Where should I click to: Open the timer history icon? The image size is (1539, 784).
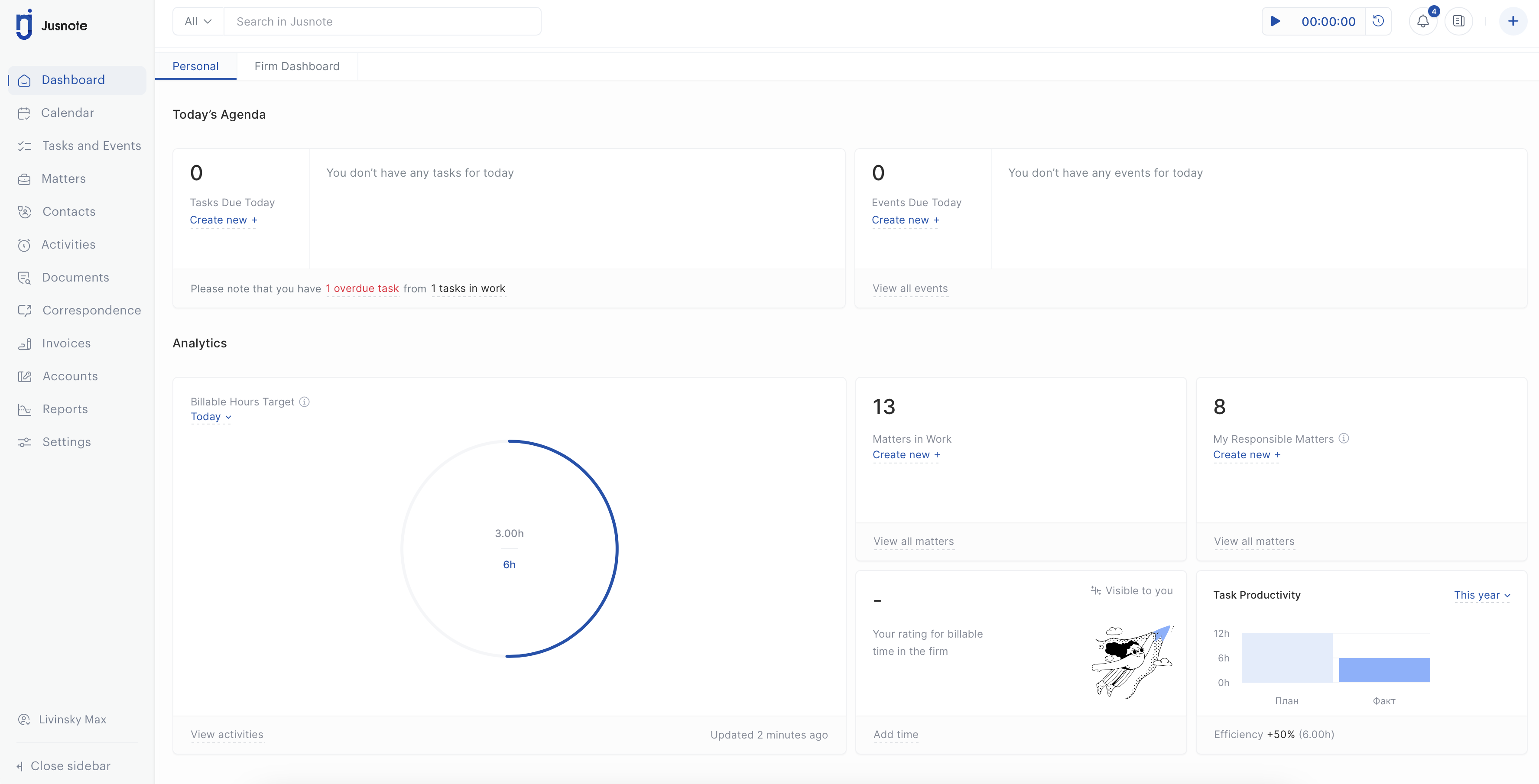[1378, 22]
